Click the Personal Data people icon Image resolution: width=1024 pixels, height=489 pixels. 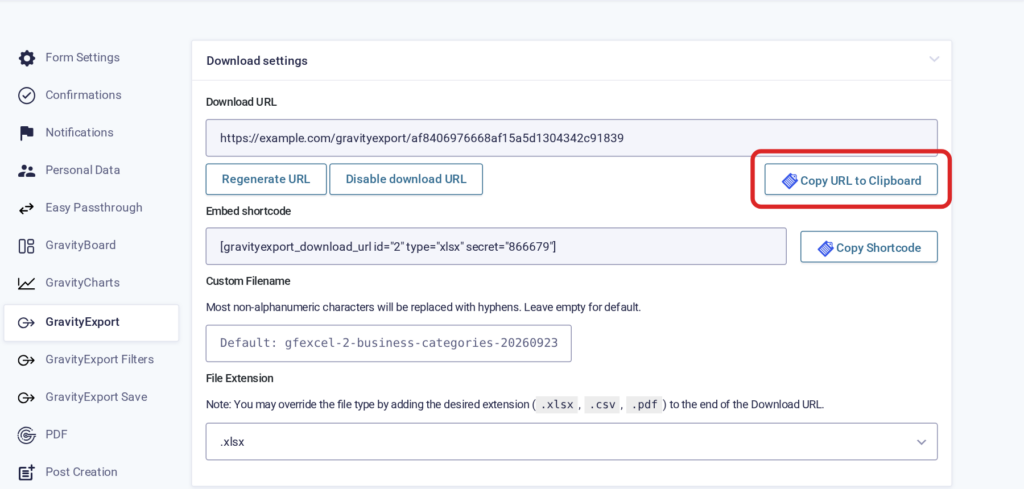pyautogui.click(x=26, y=171)
